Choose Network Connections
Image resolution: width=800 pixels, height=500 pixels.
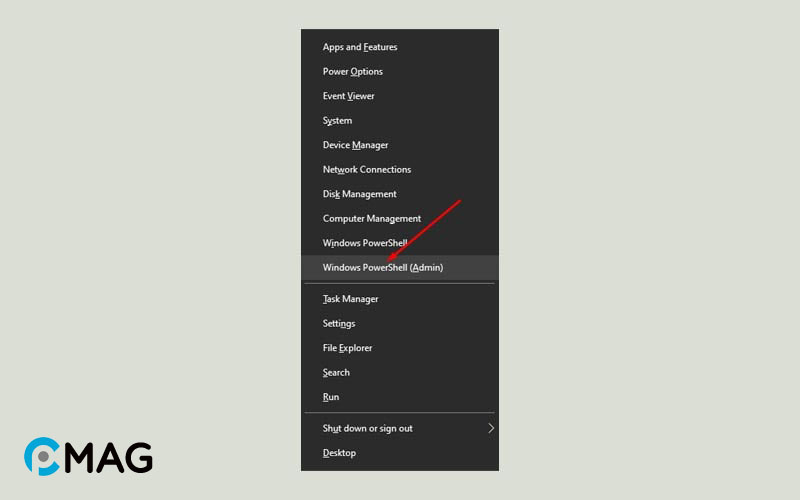[x=400, y=169]
